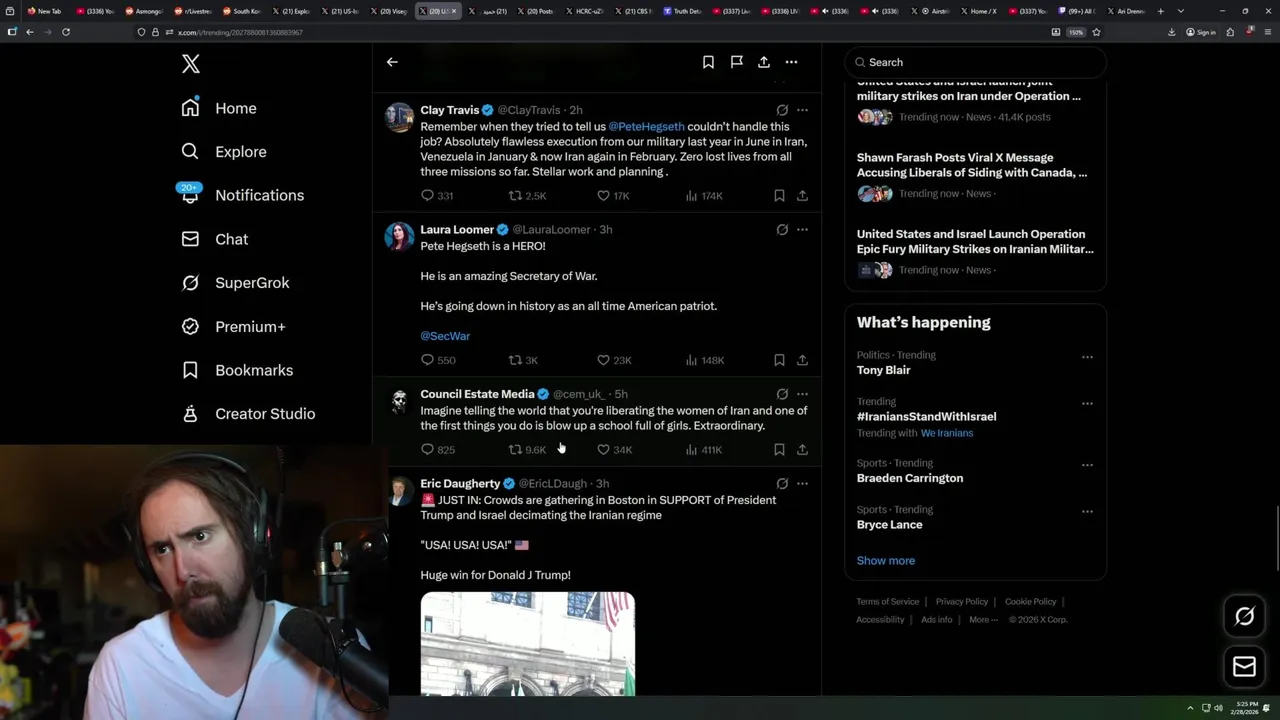This screenshot has width=1280, height=720.
Task: Open new browser tab with plus
Action: (x=1160, y=11)
